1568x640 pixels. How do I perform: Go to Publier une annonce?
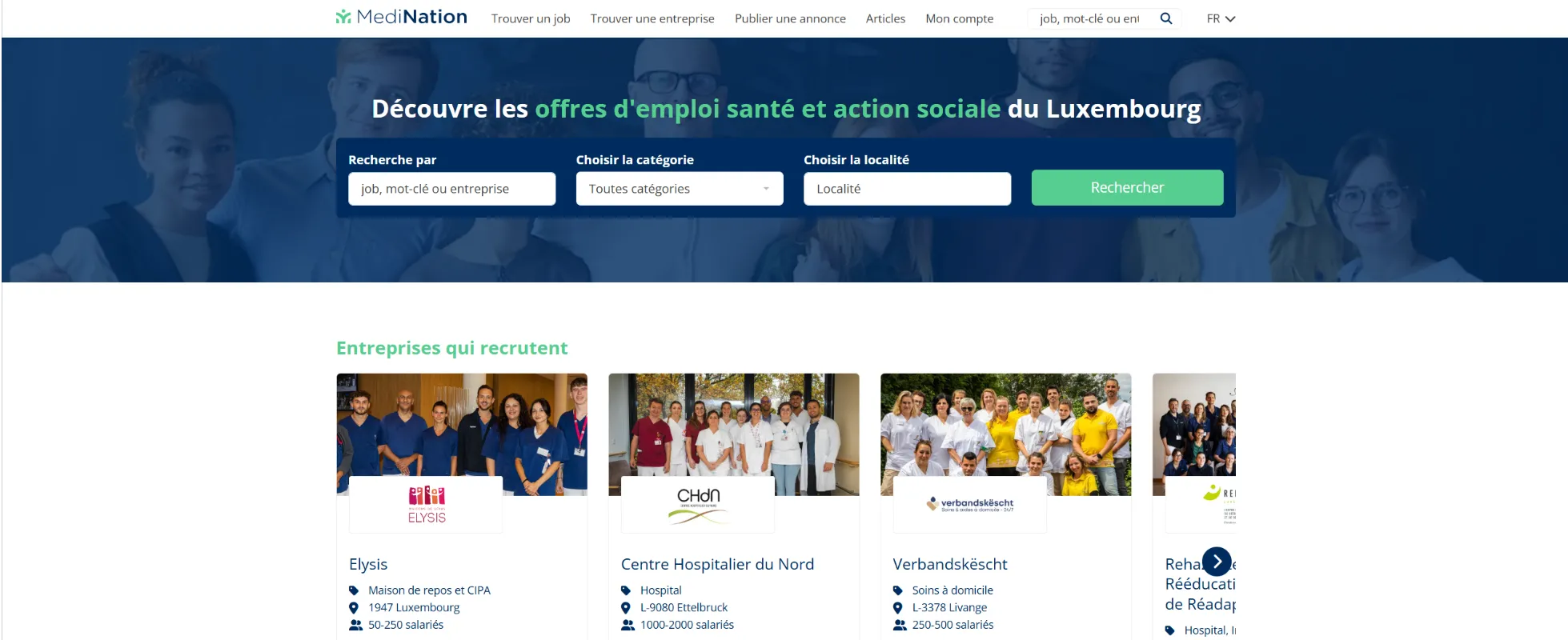point(790,18)
